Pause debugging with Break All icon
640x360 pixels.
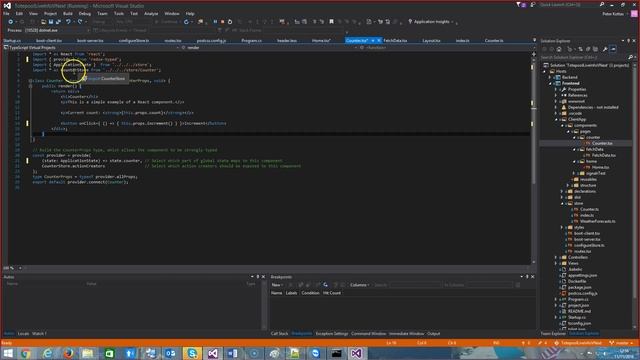(x=215, y=22)
